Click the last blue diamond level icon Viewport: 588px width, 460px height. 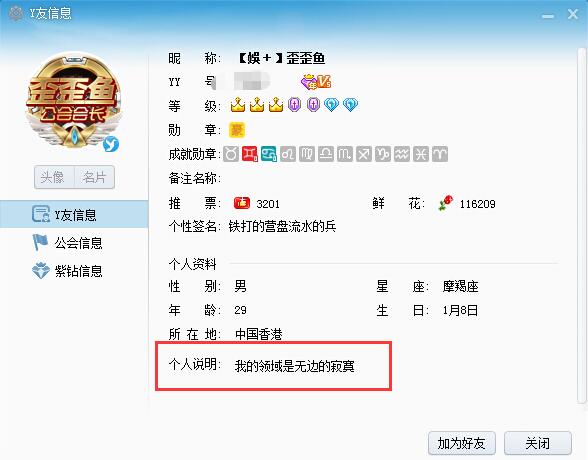[x=350, y=105]
